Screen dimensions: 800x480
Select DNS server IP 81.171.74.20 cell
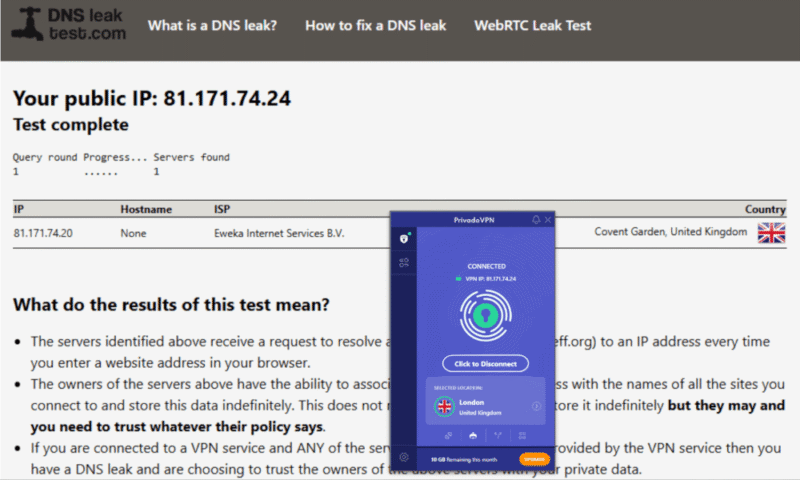43,233
